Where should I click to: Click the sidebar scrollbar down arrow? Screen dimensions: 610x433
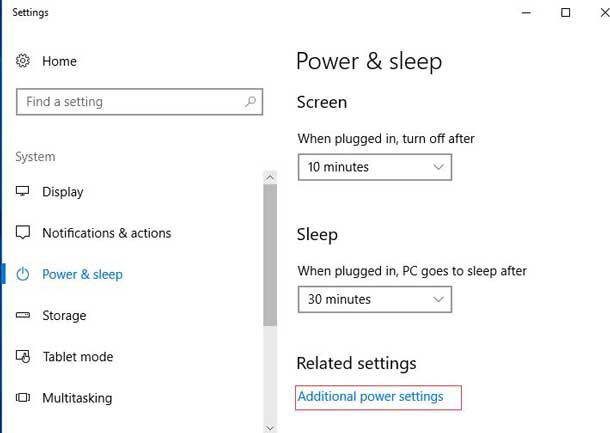(270, 428)
